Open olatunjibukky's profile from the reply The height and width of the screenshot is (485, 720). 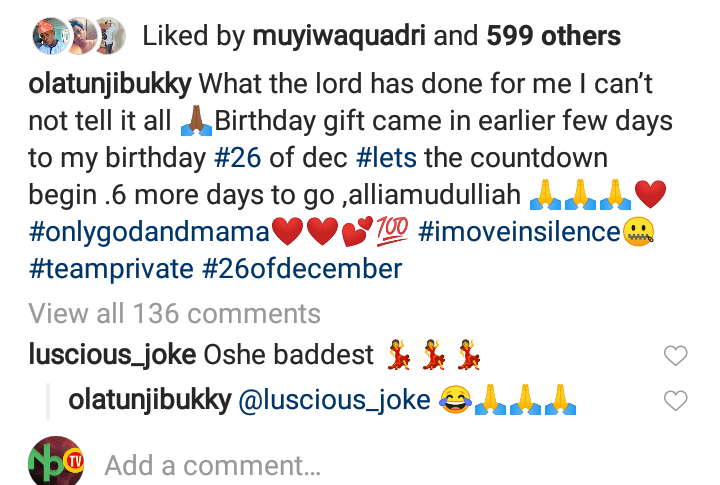(x=147, y=401)
